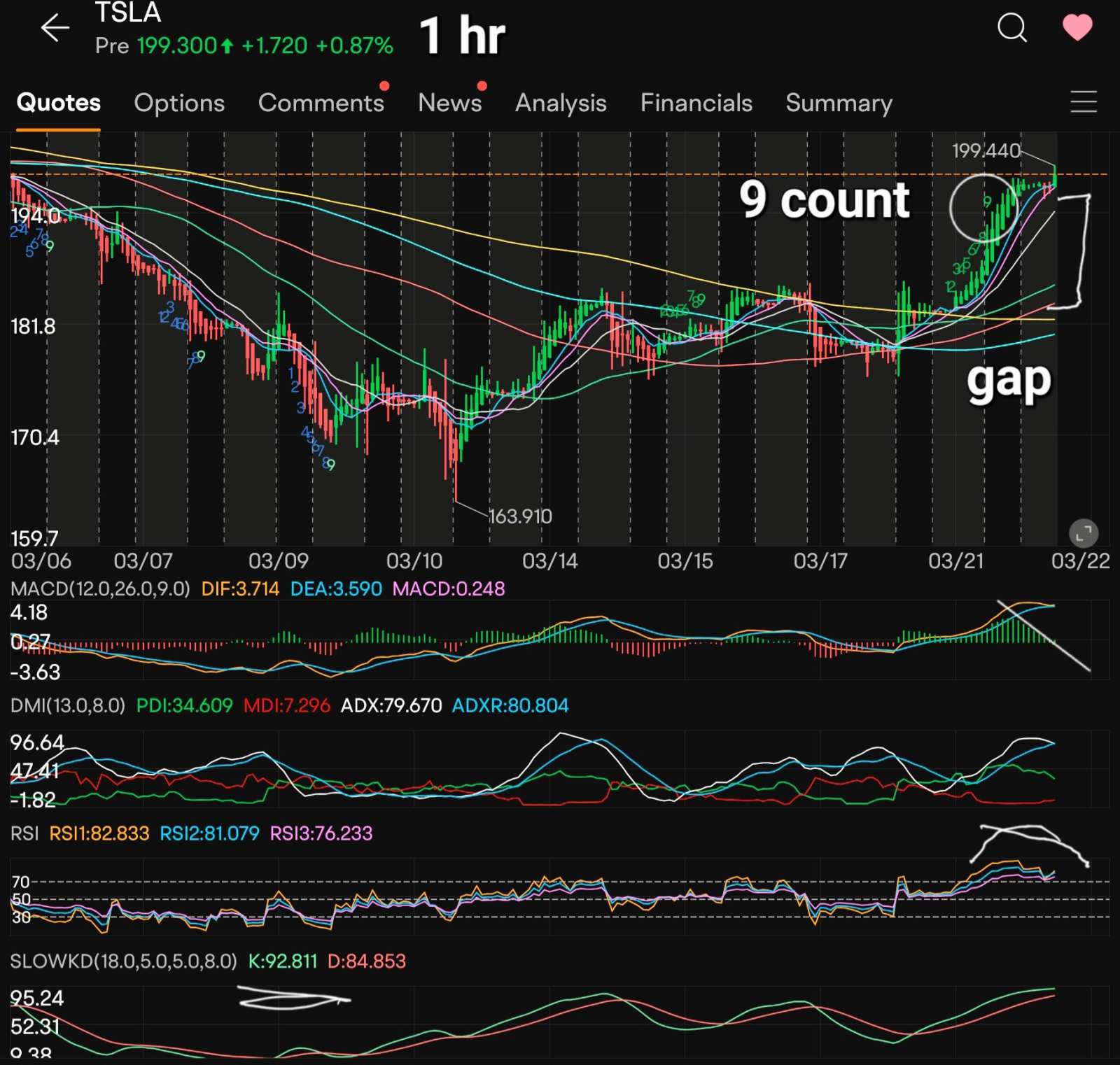Click the 03/17 date axis label
Viewport: 1120px width, 1065px height.
click(820, 561)
